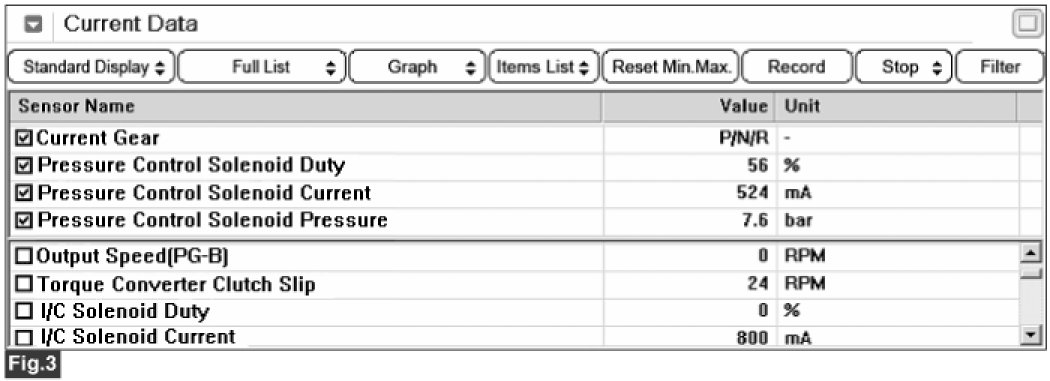Open the Items List dropdown
The height and width of the screenshot is (381, 1050).
543,67
